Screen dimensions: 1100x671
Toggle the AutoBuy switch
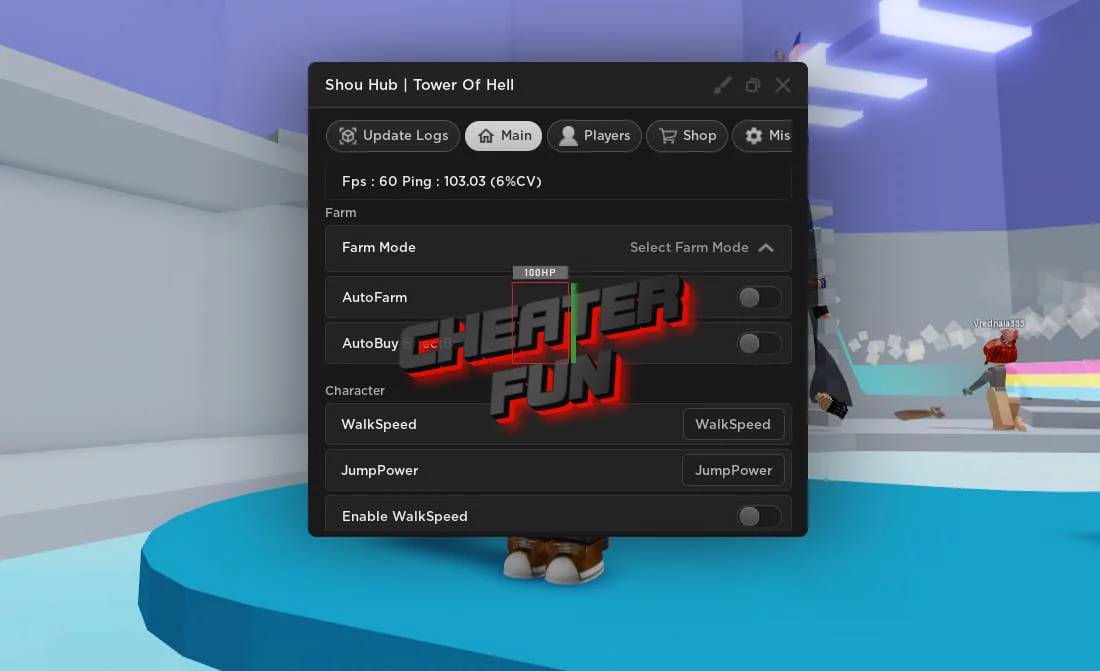[758, 343]
